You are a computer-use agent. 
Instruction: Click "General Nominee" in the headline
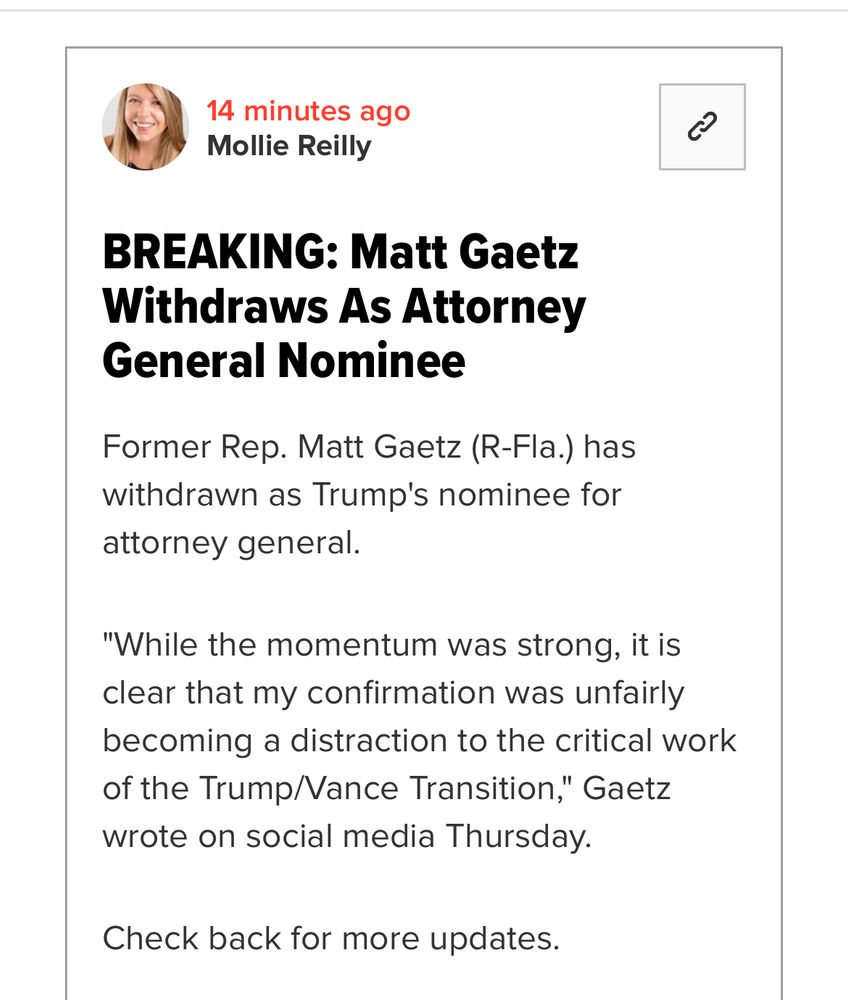(284, 360)
